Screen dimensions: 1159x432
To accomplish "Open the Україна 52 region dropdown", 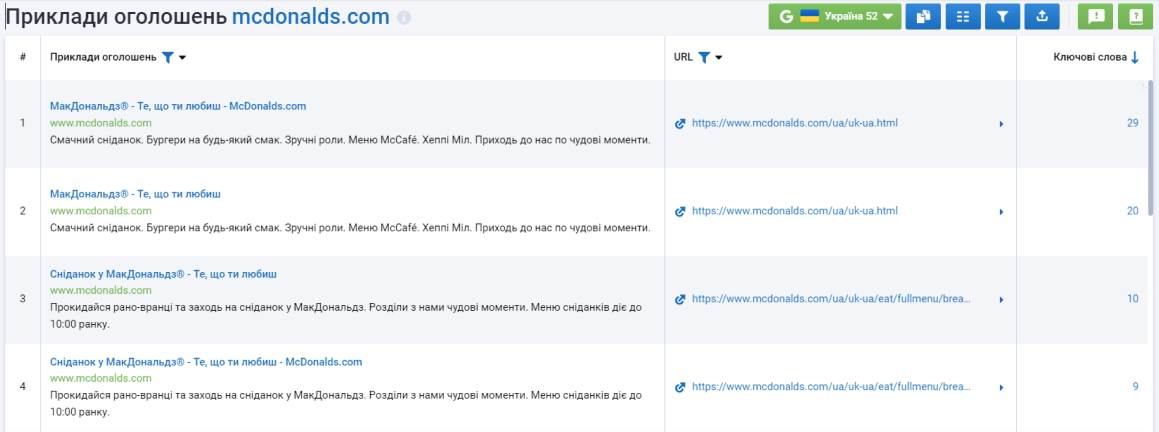I will (x=835, y=16).
